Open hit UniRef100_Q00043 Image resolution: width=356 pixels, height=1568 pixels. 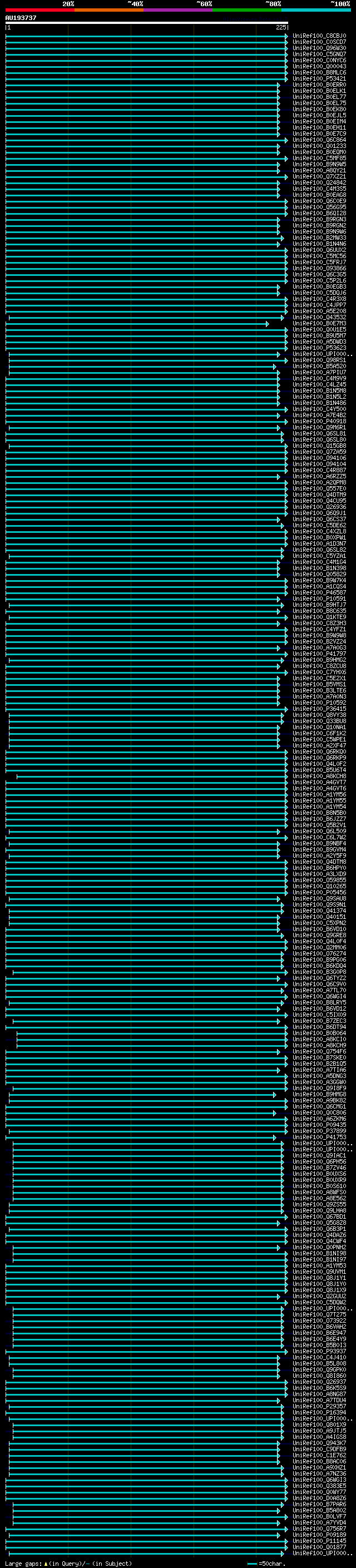pyautogui.click(x=319, y=66)
